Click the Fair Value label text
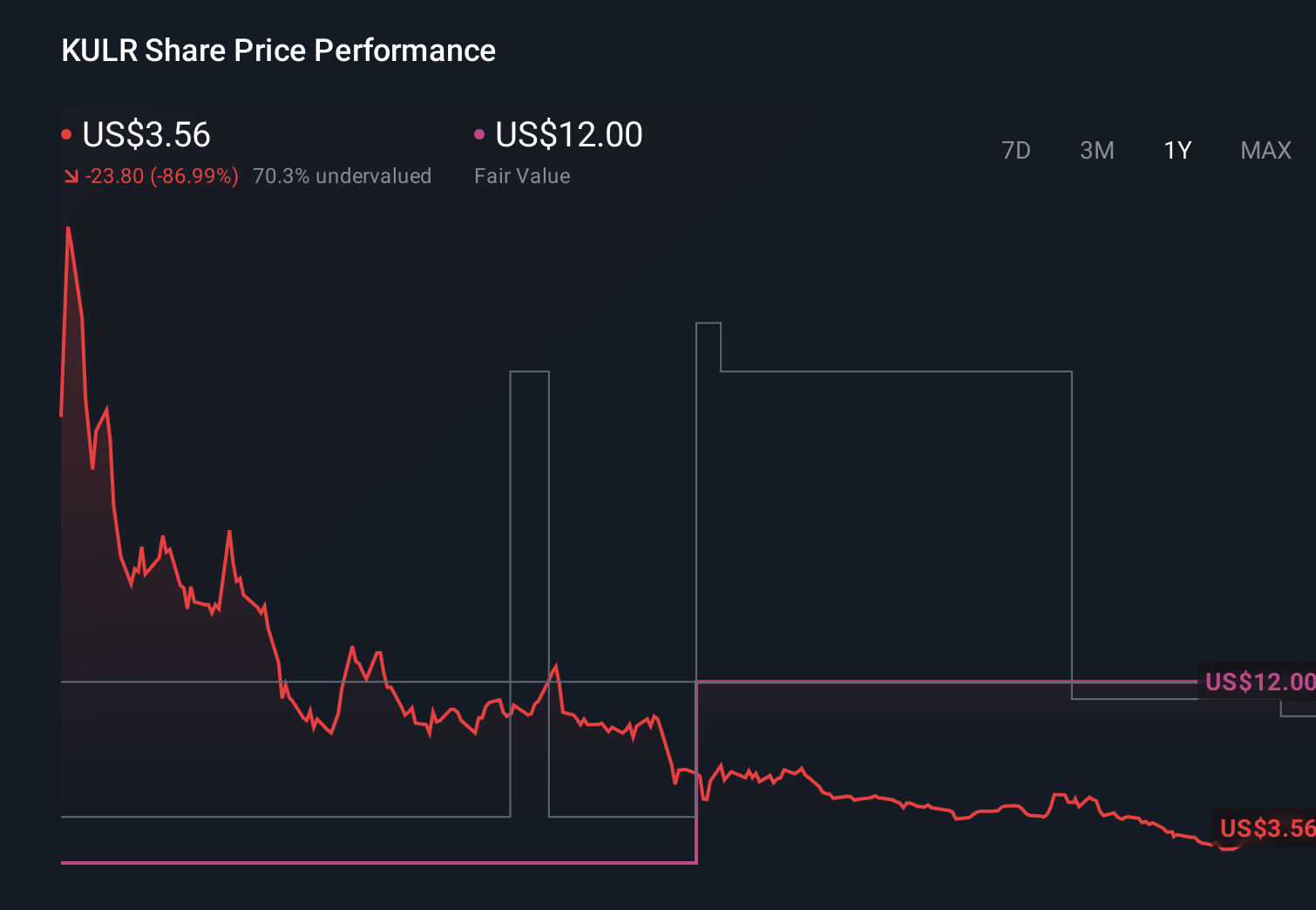The height and width of the screenshot is (910, 1316). [x=521, y=175]
